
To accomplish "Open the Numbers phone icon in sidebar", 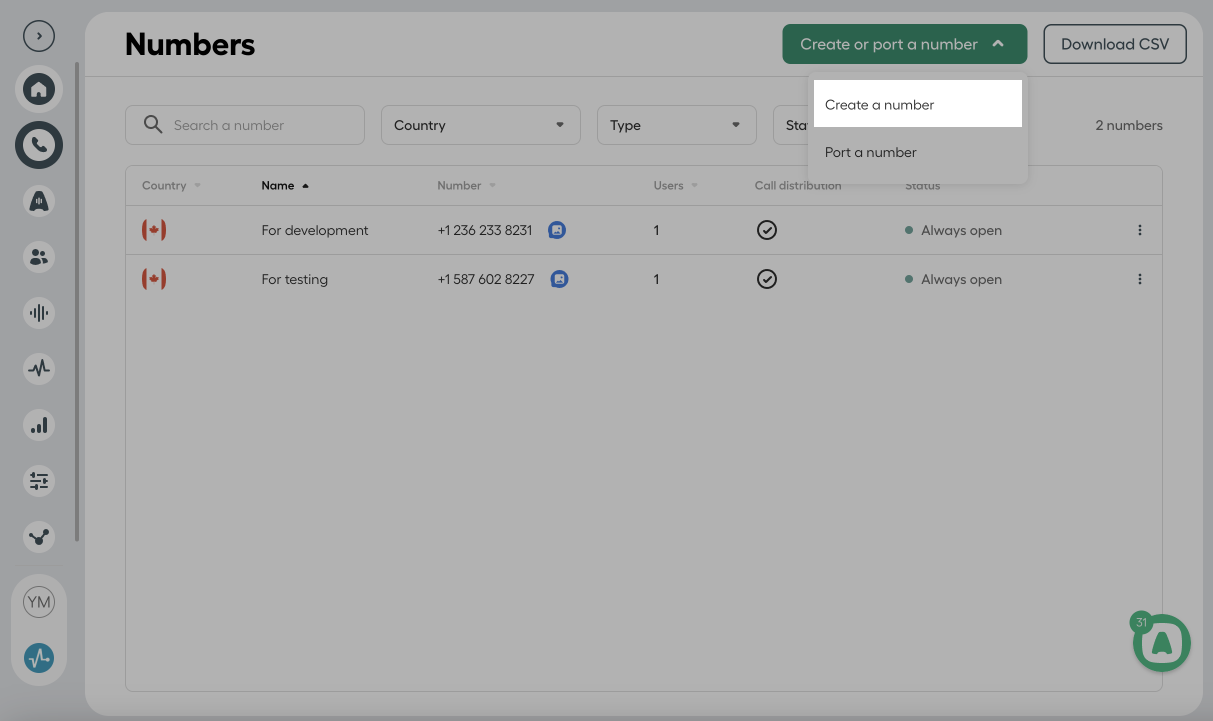I will (x=39, y=146).
